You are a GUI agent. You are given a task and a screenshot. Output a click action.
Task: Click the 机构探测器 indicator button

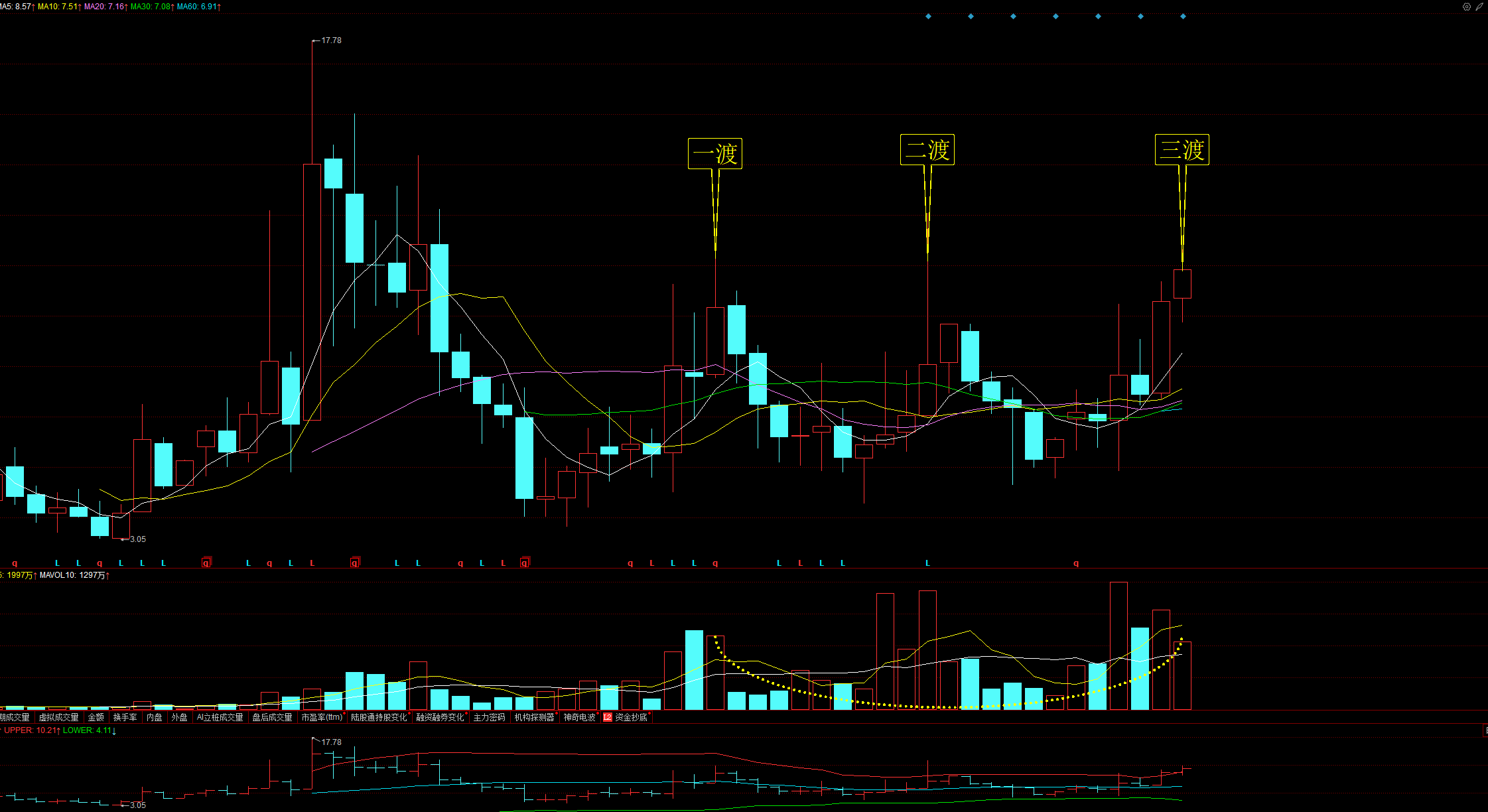click(534, 717)
